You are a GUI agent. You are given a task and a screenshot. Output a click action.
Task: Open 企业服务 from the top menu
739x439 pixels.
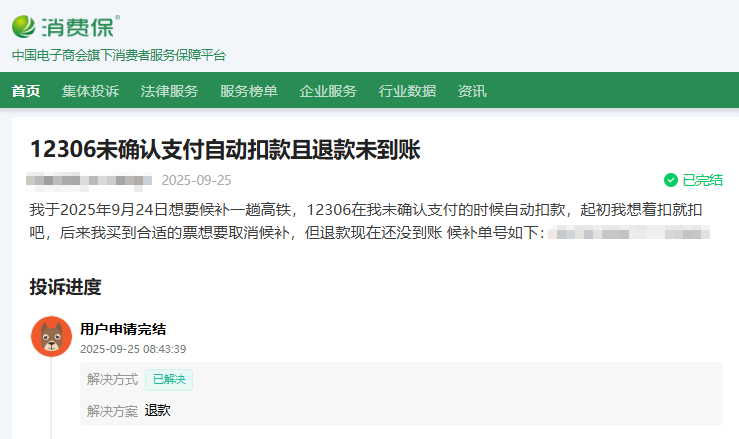pos(328,91)
